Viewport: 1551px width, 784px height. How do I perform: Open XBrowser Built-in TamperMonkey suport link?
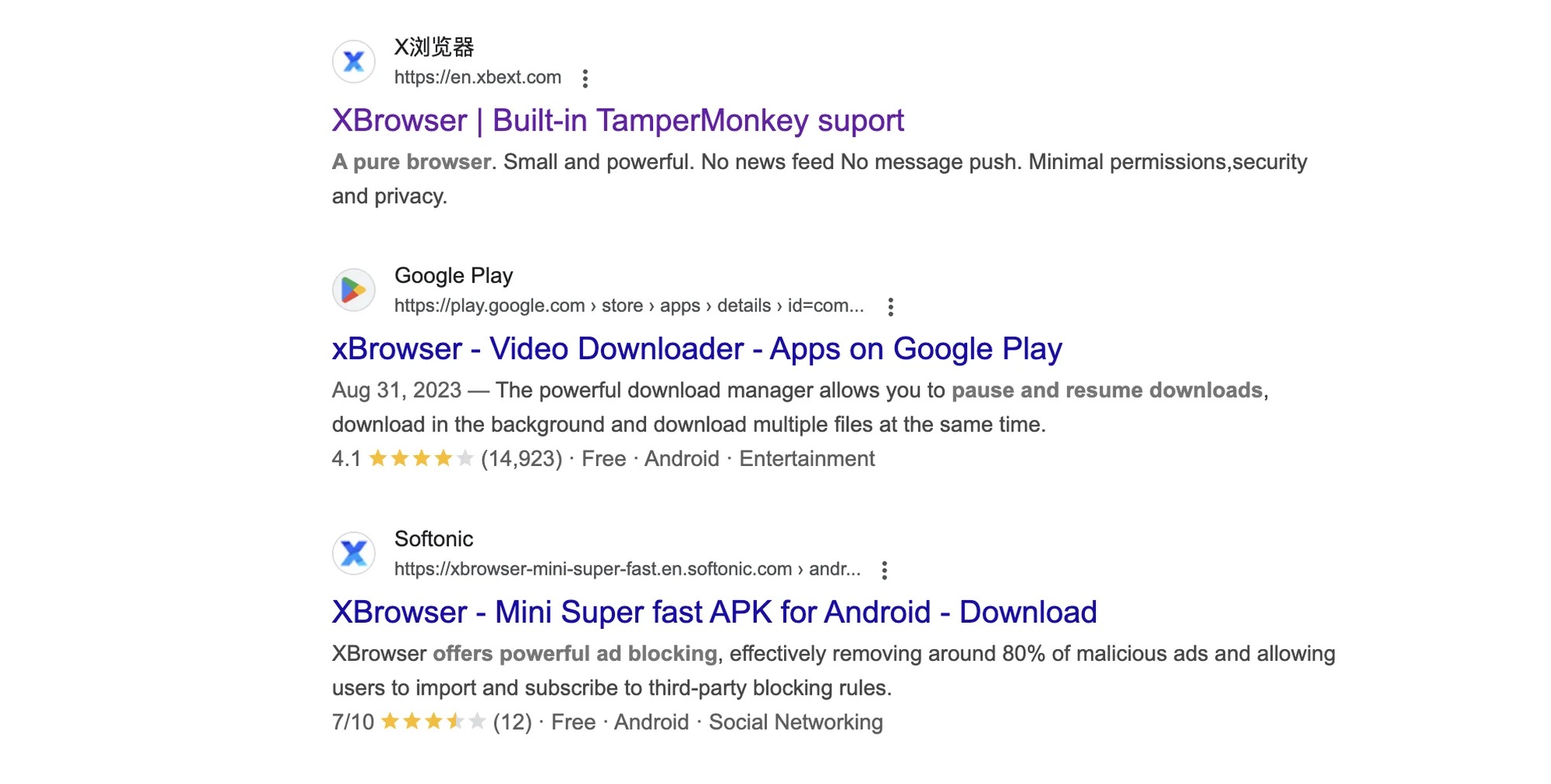tap(617, 121)
